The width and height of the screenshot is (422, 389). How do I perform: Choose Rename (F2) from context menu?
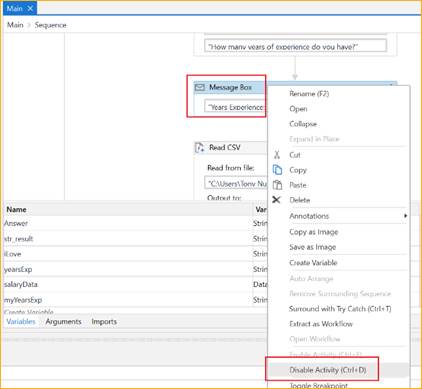[x=309, y=94]
